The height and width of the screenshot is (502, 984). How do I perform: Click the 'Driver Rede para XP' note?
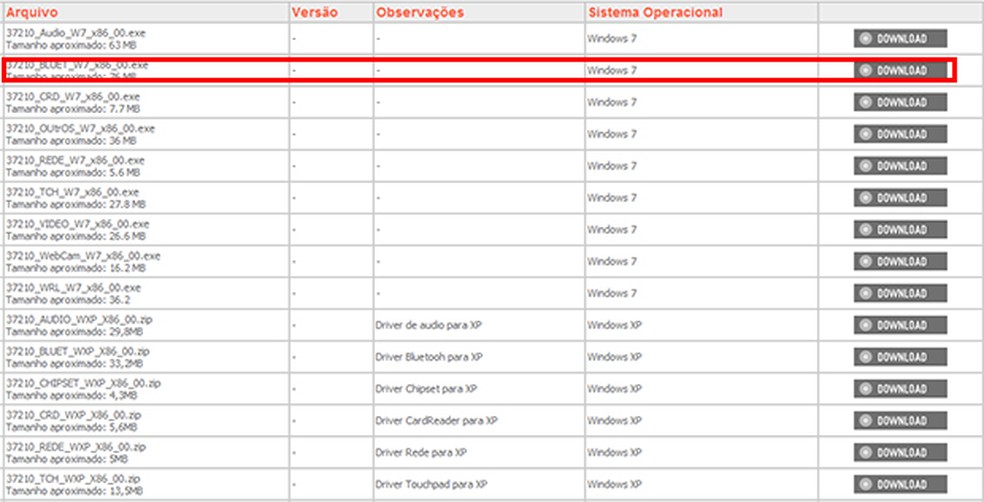pyautogui.click(x=421, y=452)
